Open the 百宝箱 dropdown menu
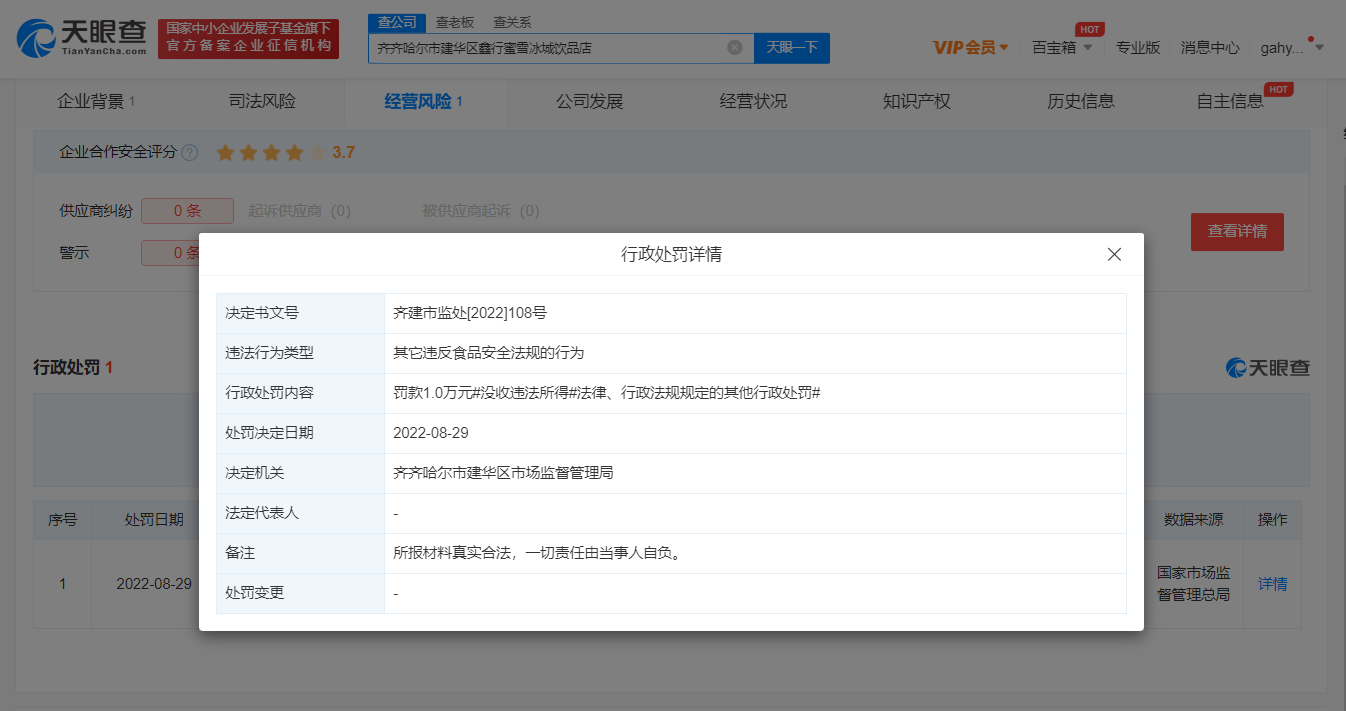The width and height of the screenshot is (1346, 711). pyautogui.click(x=1062, y=47)
